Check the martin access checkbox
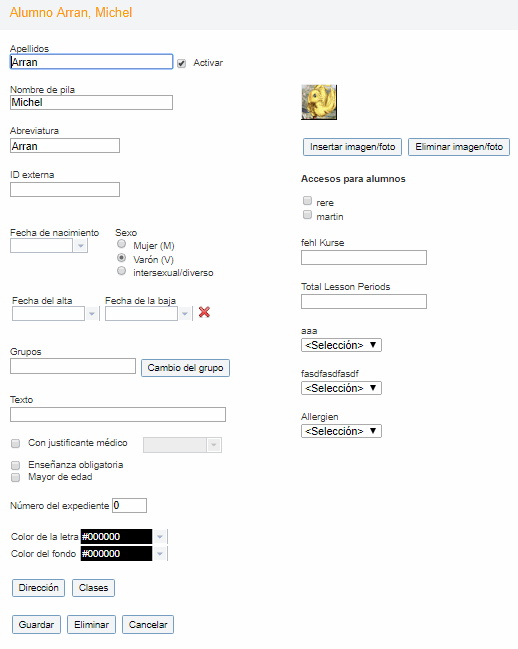The width and height of the screenshot is (518, 649). pyautogui.click(x=307, y=215)
